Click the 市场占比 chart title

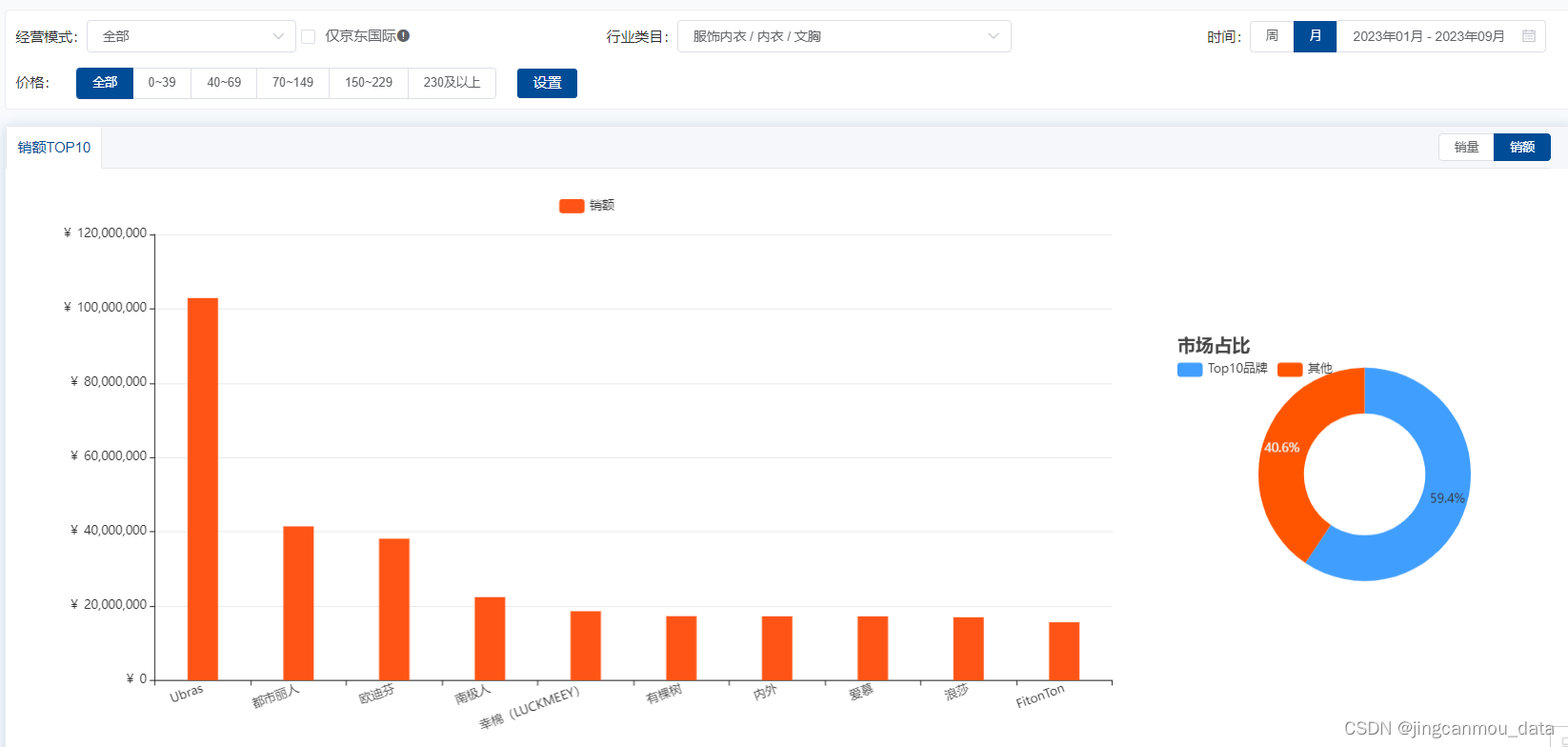pyautogui.click(x=1213, y=346)
